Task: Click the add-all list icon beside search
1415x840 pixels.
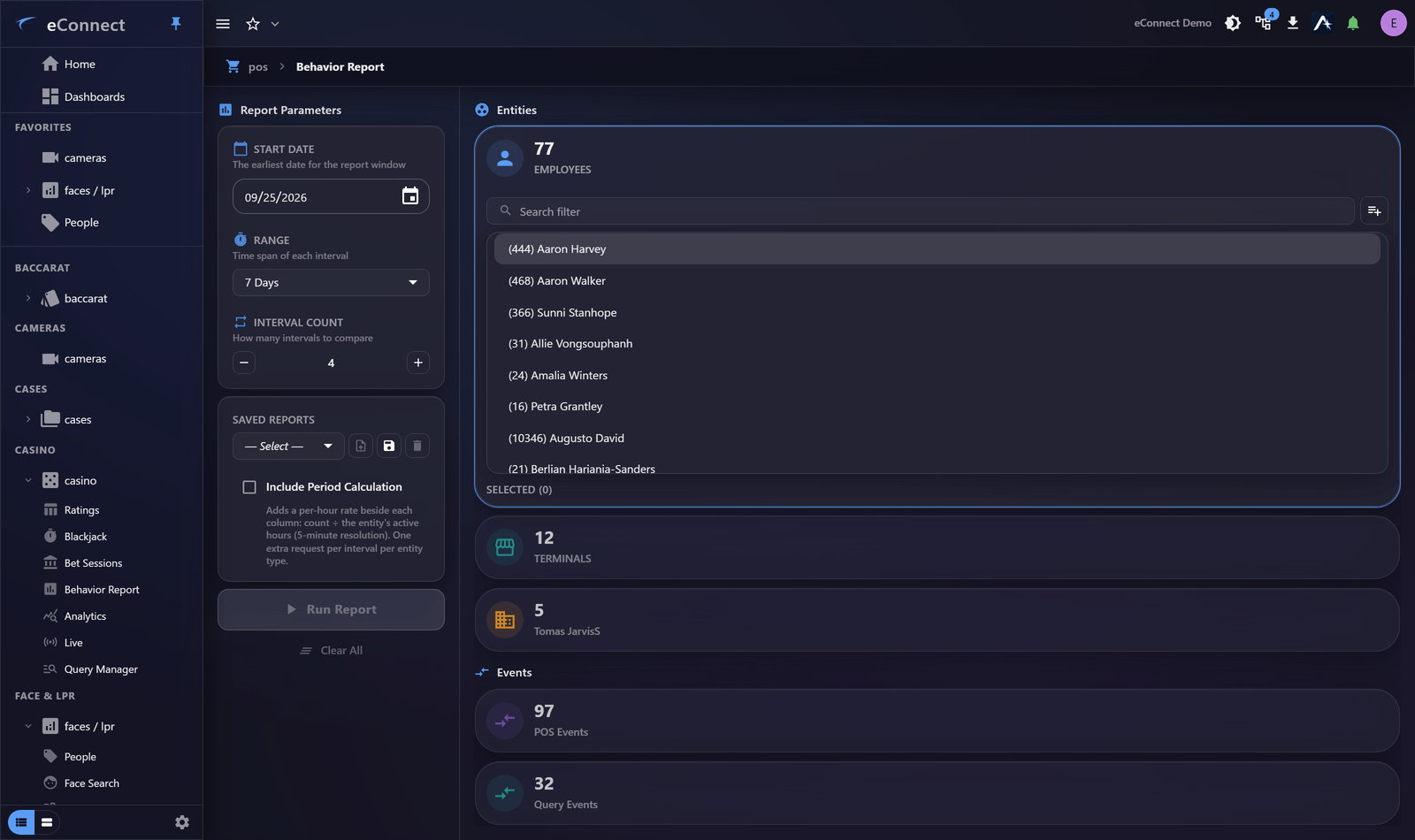Action: (1374, 210)
